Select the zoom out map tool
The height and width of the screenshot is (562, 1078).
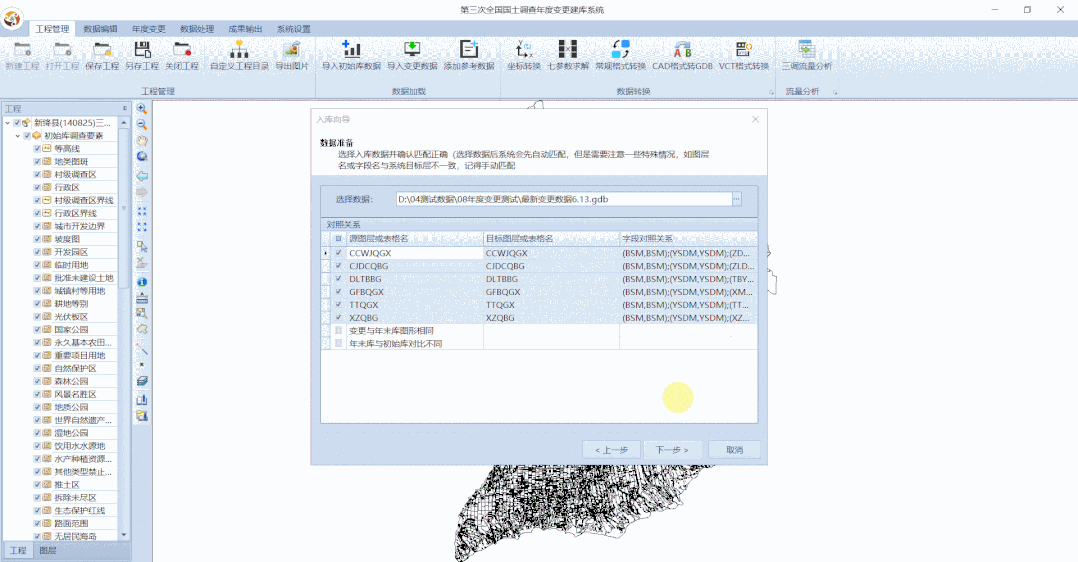pyautogui.click(x=142, y=125)
